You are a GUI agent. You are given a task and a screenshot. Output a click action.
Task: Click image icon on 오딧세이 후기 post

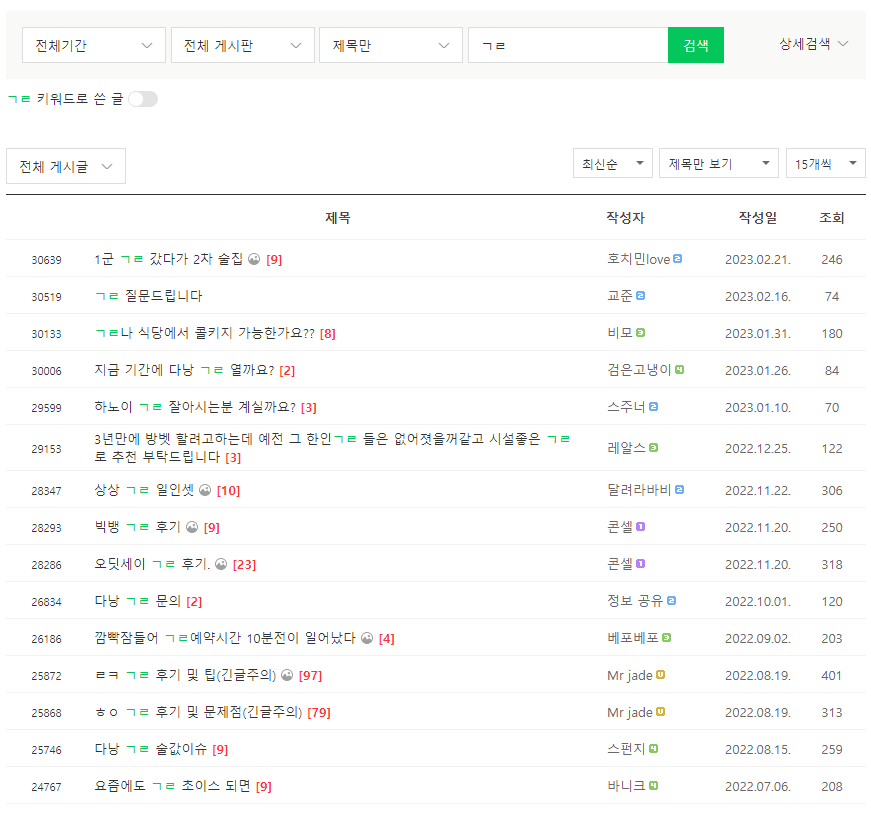point(221,564)
